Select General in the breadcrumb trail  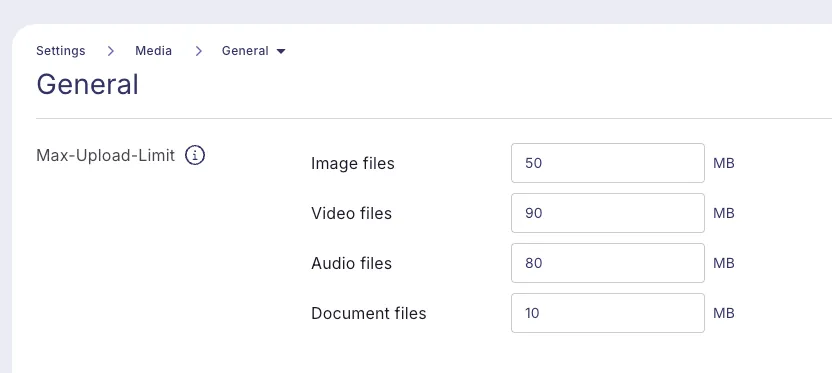coord(245,51)
